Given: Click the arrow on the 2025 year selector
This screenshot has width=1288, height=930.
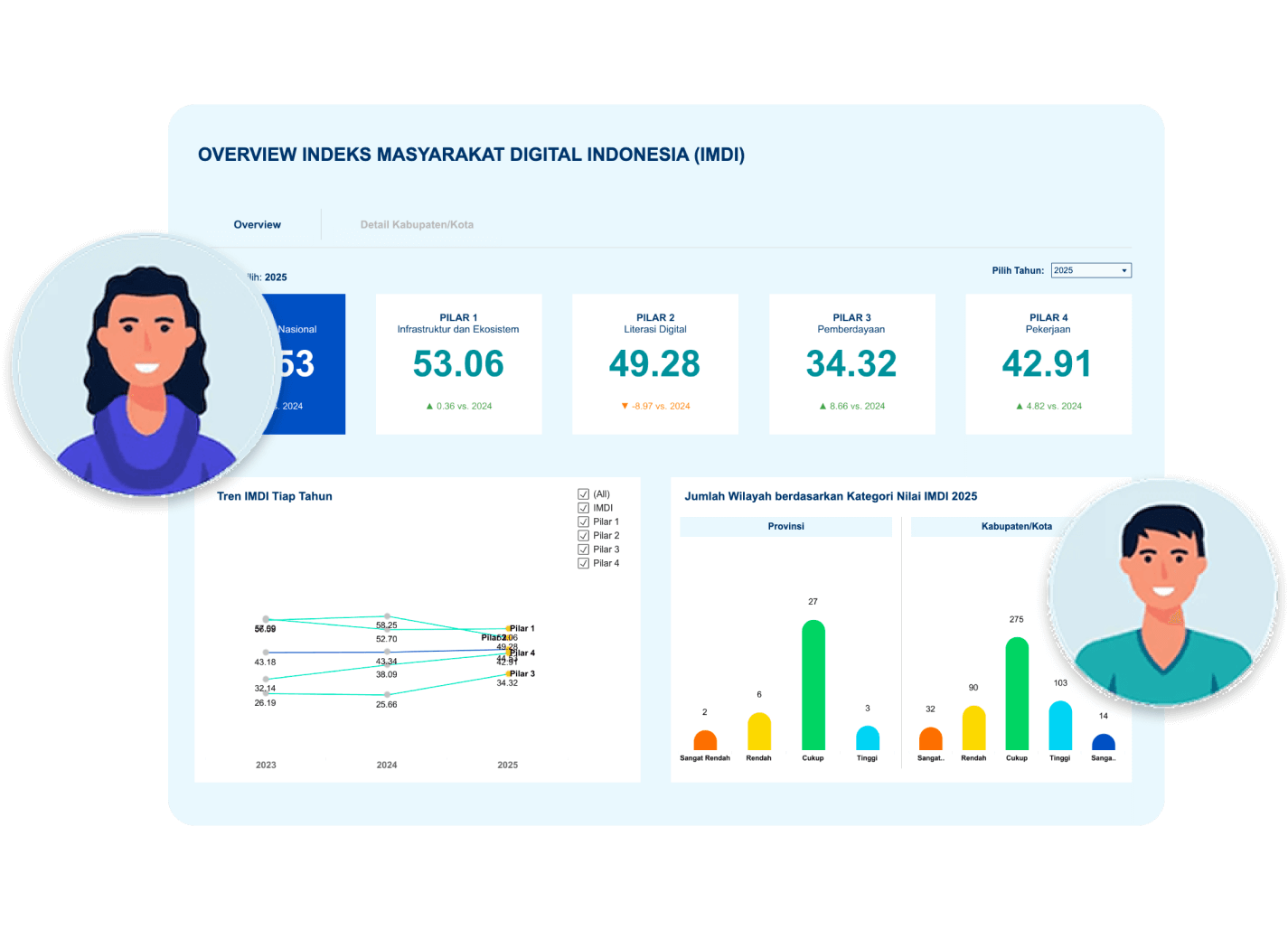Looking at the screenshot, I should [1124, 270].
